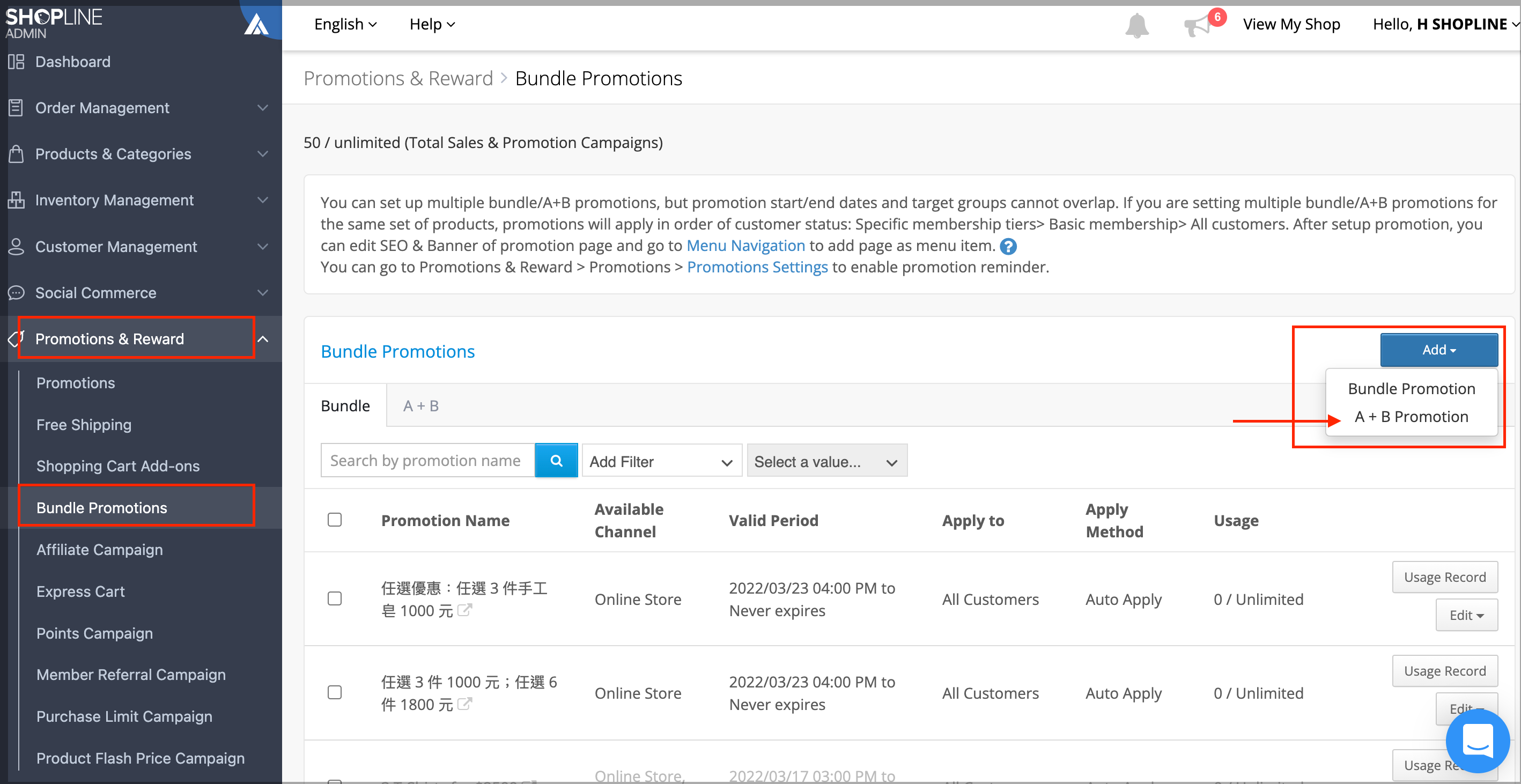The image size is (1521, 784).
Task: Open Usage Record for second promotion row
Action: pyautogui.click(x=1445, y=671)
